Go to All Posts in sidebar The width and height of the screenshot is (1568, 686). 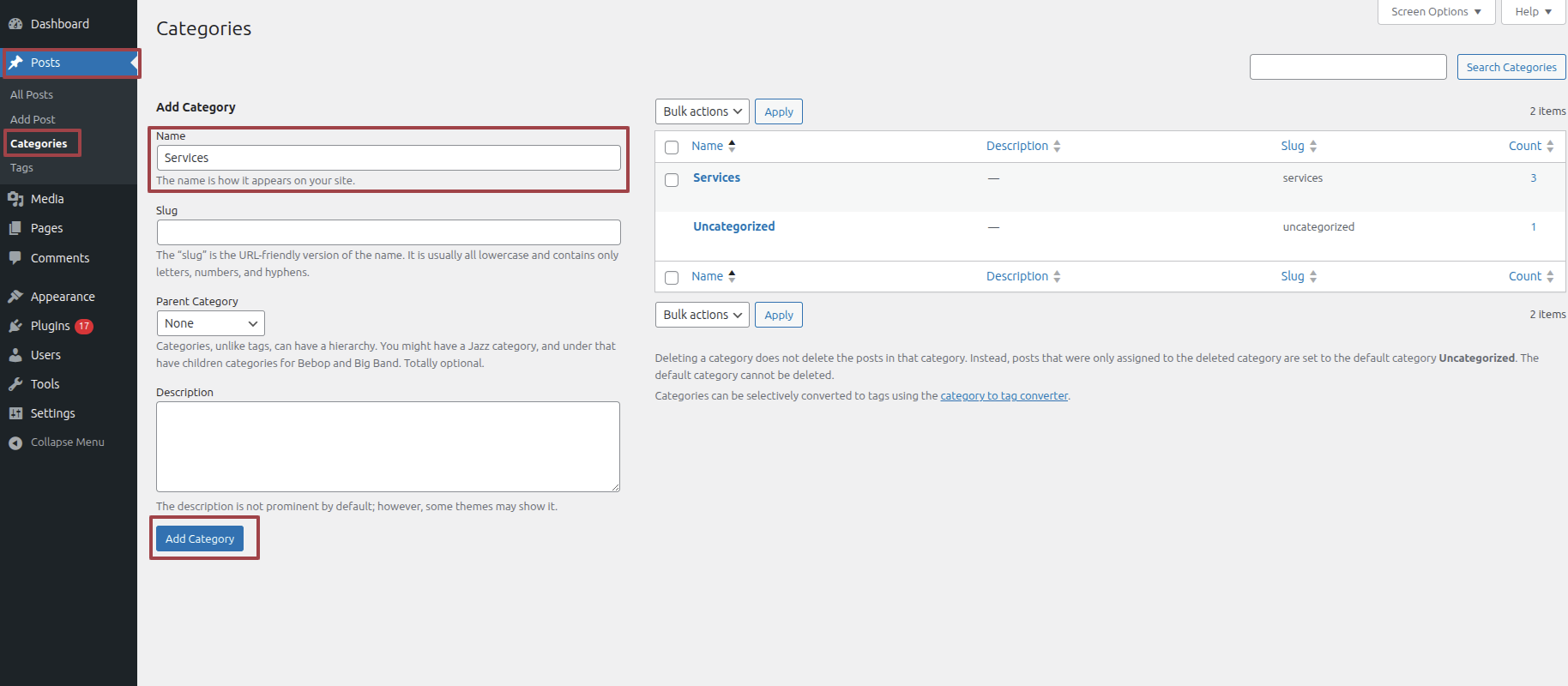(32, 95)
